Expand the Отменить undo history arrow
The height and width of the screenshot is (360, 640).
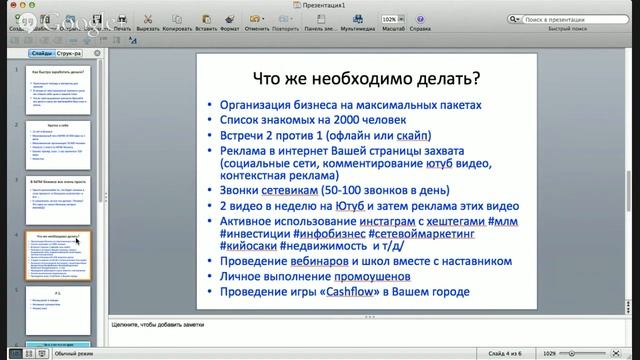point(263,19)
